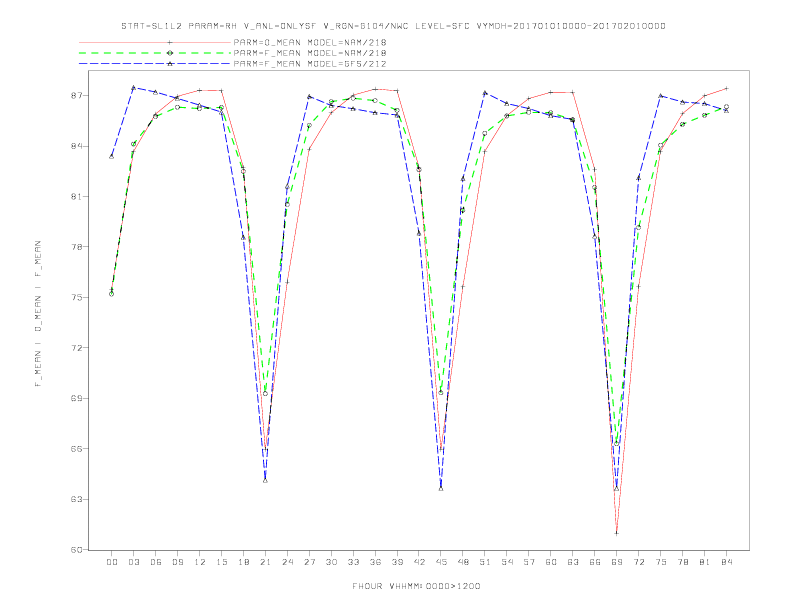Click the blue GFS triangle peak at hour 03
The image size is (792, 612).
click(x=133, y=88)
